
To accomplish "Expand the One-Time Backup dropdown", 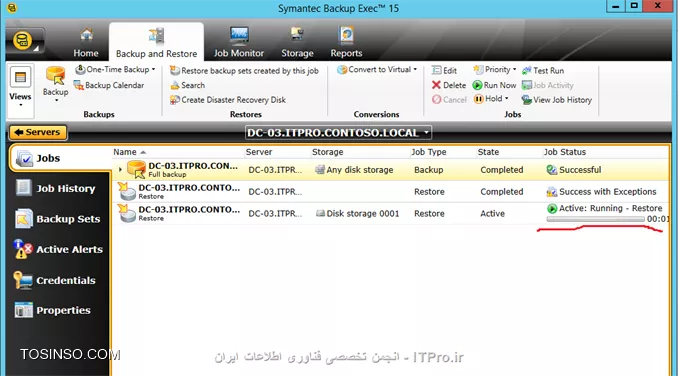I will (x=115, y=70).
